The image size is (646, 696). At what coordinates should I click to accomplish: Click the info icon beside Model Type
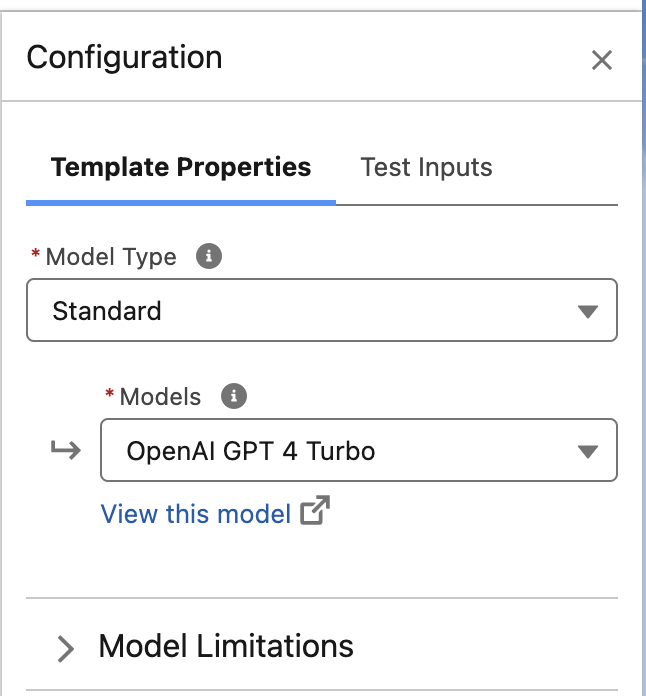pos(208,256)
